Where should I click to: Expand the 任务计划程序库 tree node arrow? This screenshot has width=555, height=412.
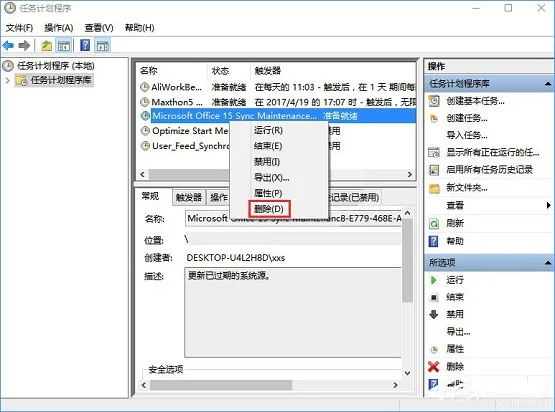[x=8, y=81]
